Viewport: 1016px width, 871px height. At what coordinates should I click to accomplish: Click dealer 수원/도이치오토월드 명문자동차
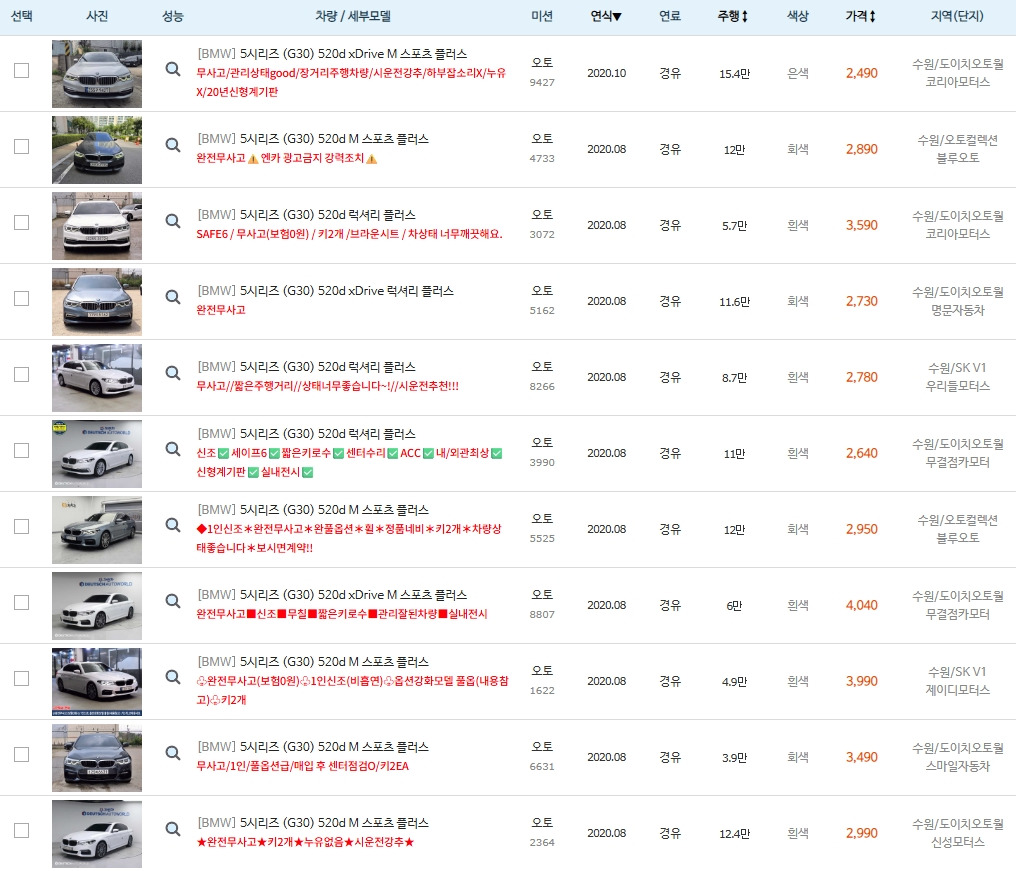pos(958,301)
